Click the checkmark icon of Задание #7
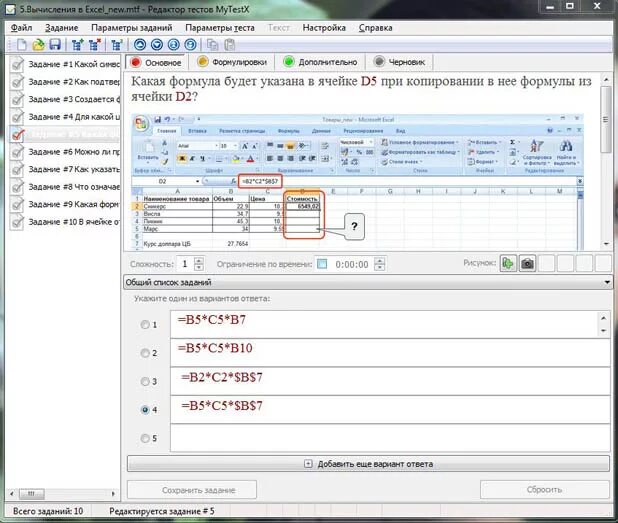 (x=17, y=169)
